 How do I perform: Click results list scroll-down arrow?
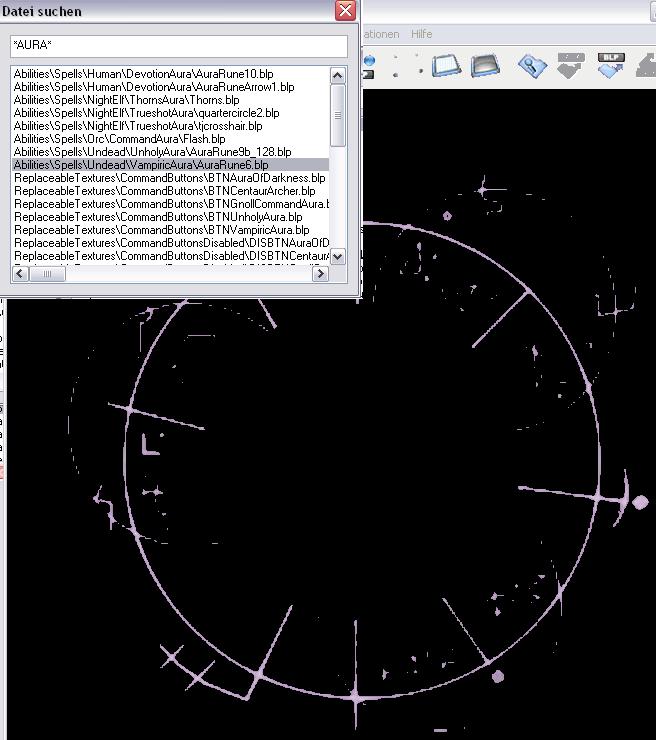[x=338, y=257]
